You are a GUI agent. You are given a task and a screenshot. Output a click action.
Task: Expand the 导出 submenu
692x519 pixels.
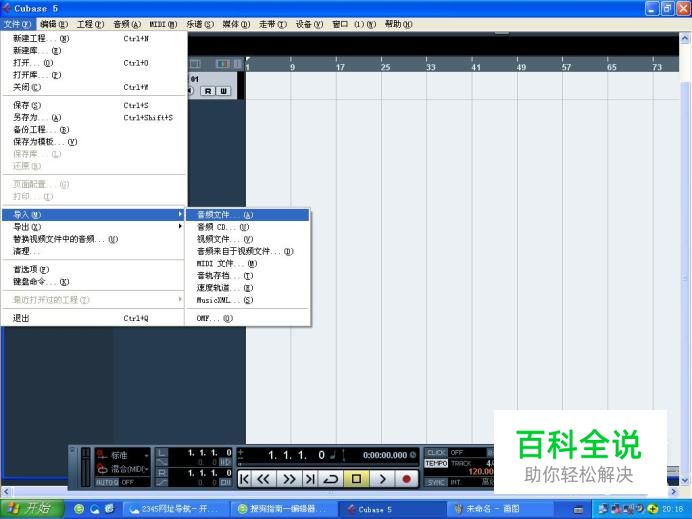[x=93, y=227]
